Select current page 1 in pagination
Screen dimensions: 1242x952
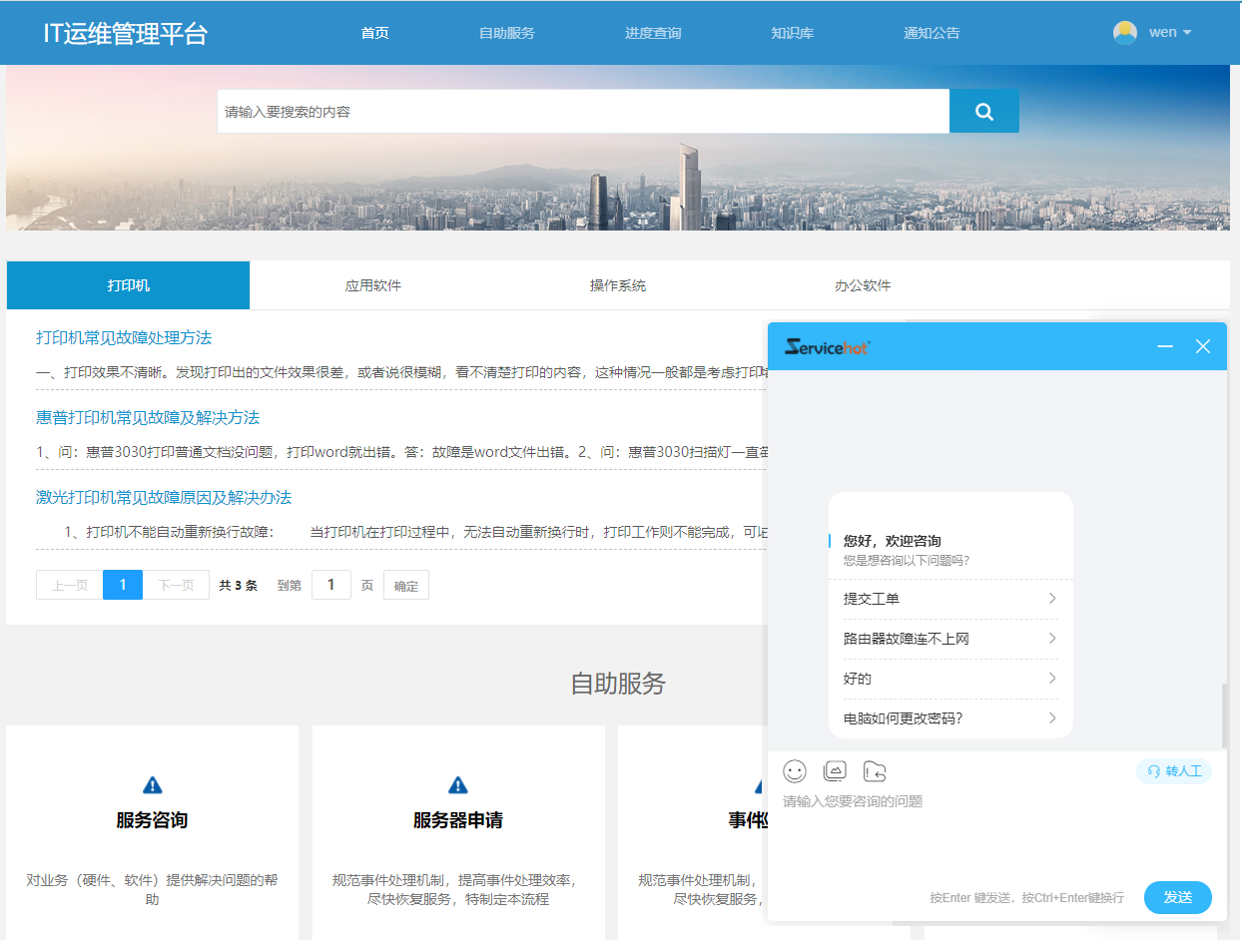point(122,584)
